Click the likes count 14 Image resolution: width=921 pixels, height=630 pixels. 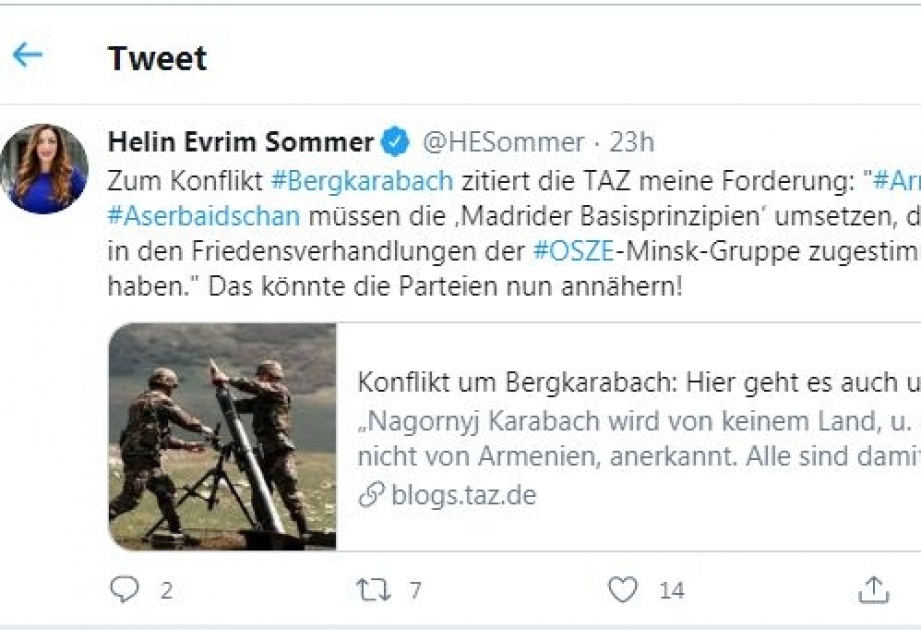671,591
